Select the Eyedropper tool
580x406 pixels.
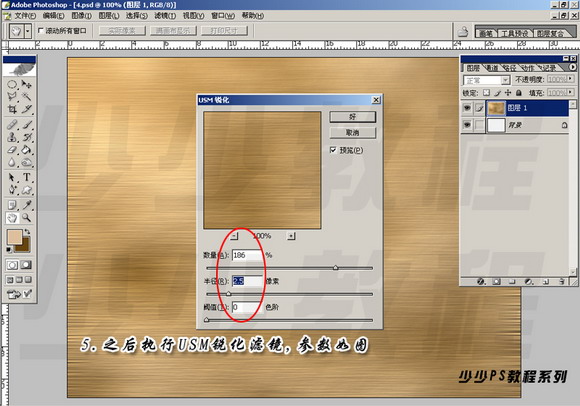tap(27, 205)
